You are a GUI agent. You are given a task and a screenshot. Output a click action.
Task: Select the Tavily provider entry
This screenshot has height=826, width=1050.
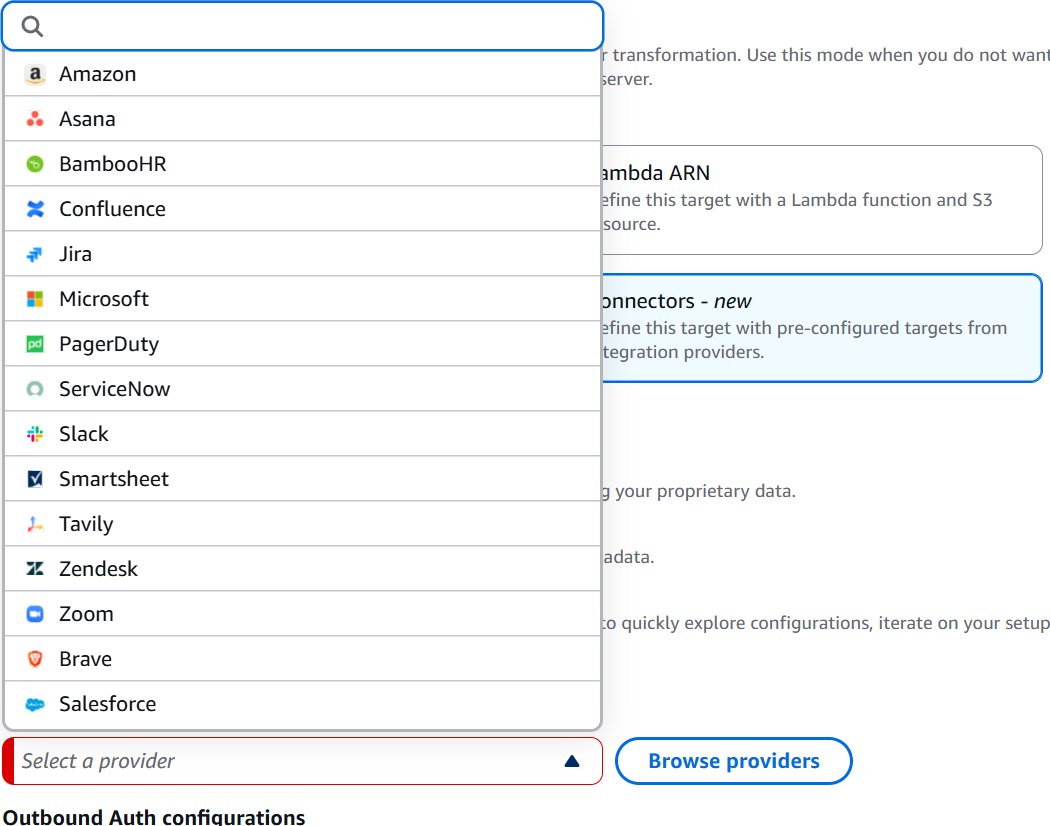(x=302, y=524)
